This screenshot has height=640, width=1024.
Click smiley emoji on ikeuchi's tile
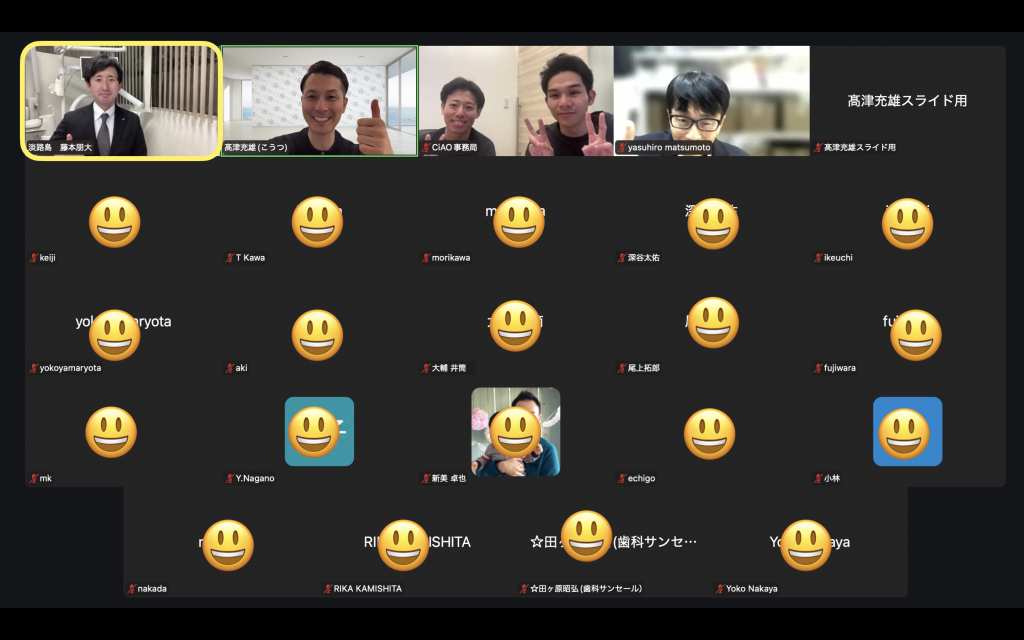tap(907, 223)
